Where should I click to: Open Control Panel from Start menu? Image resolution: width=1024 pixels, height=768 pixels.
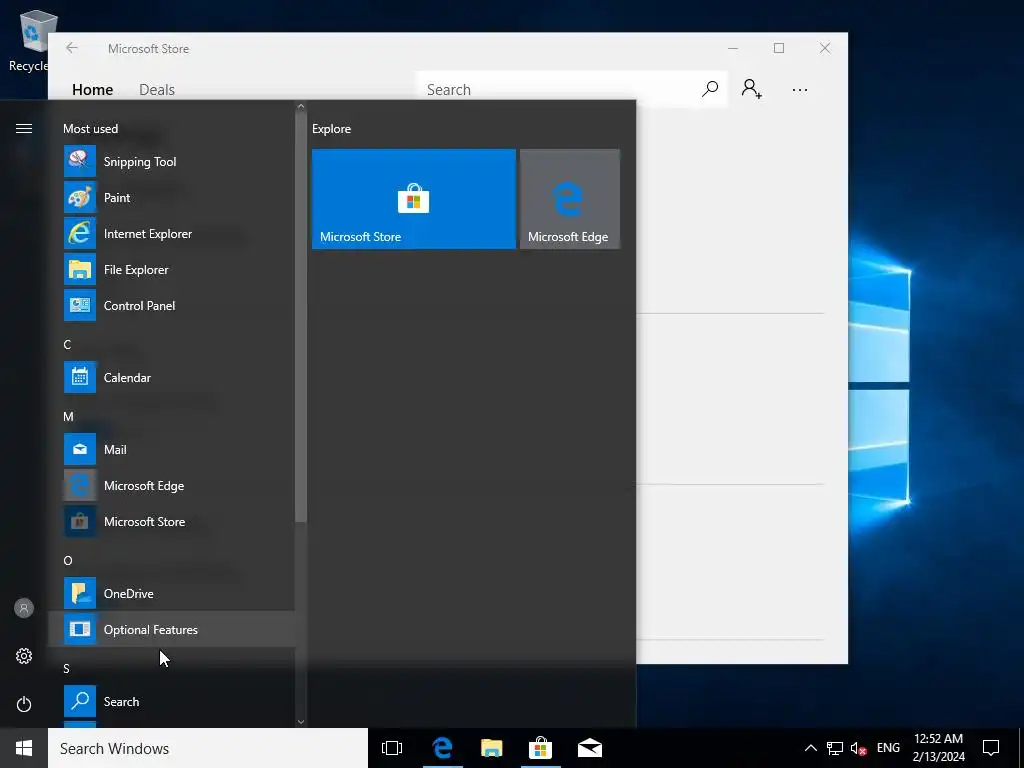click(x=171, y=305)
